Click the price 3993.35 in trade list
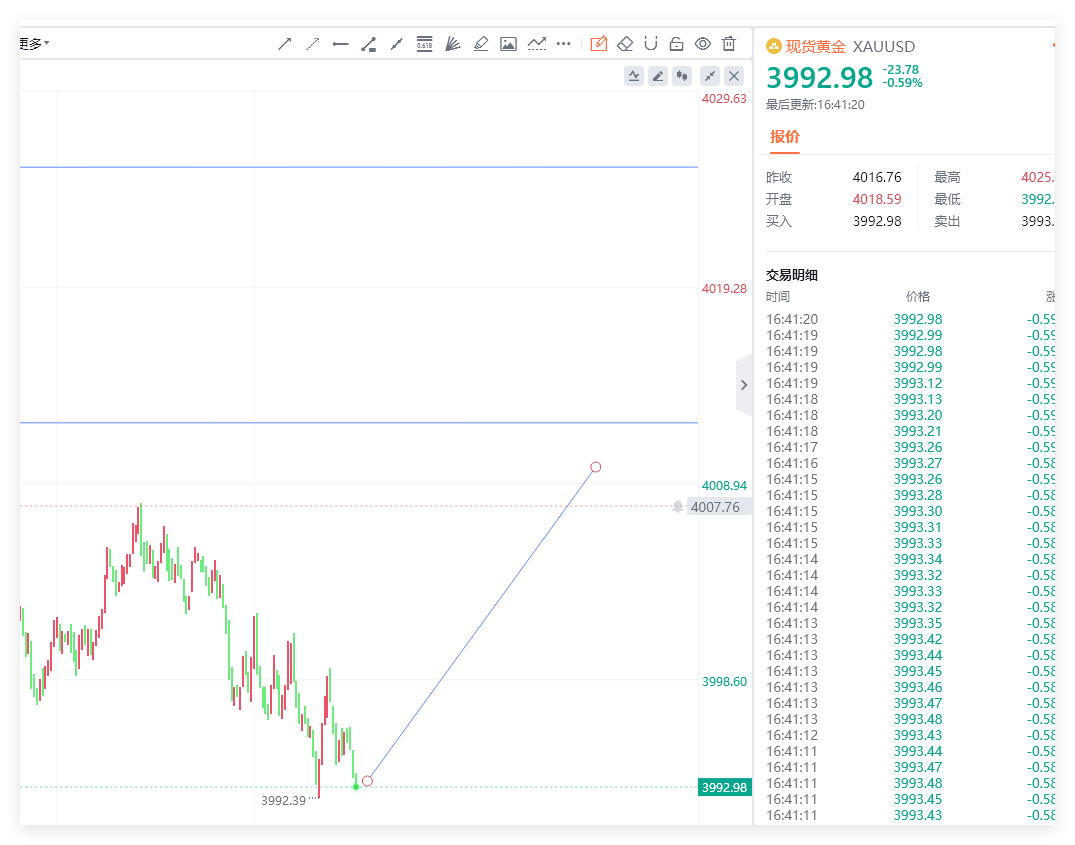 tap(917, 623)
